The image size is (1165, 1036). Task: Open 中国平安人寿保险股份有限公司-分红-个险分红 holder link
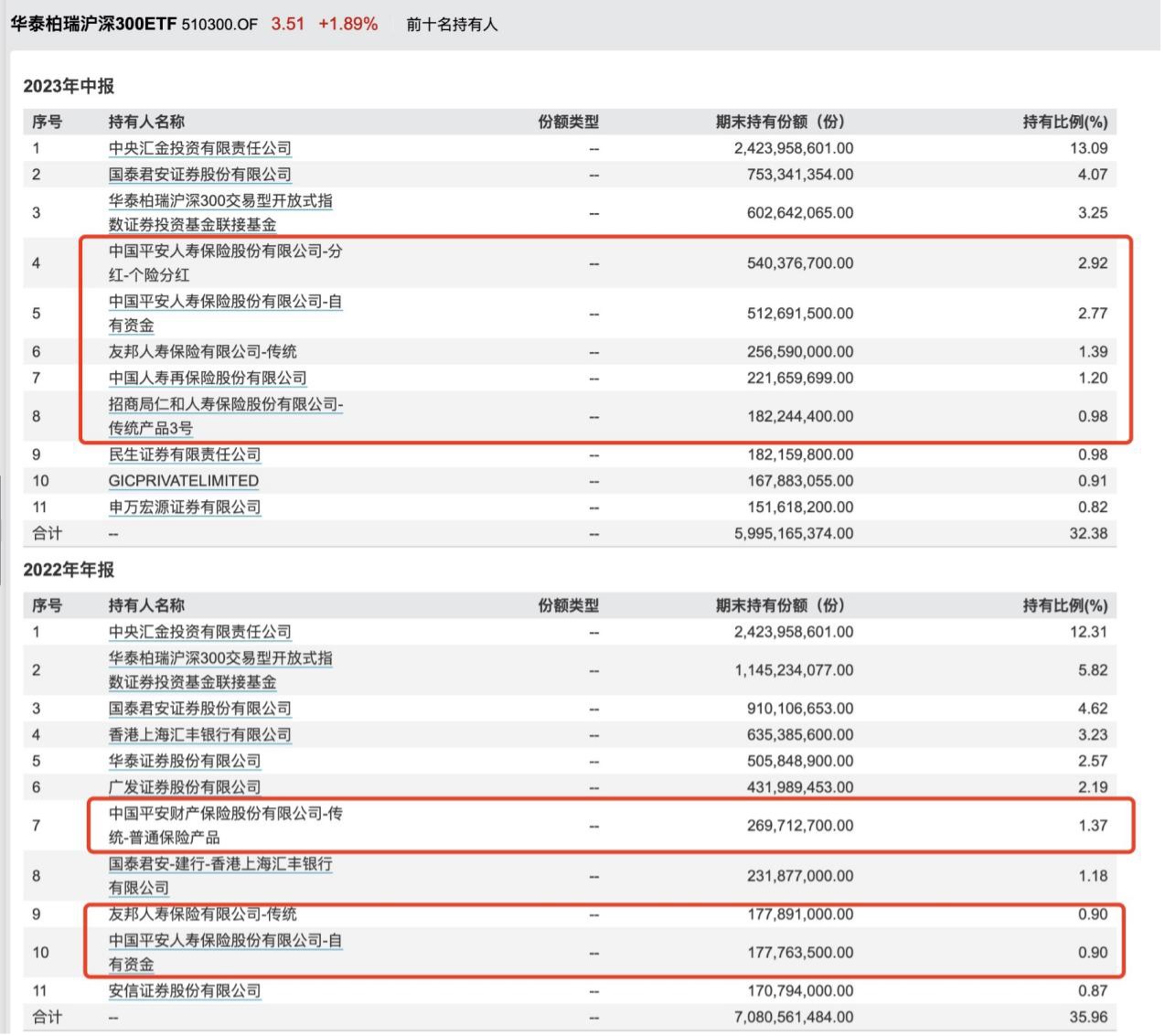point(225,263)
